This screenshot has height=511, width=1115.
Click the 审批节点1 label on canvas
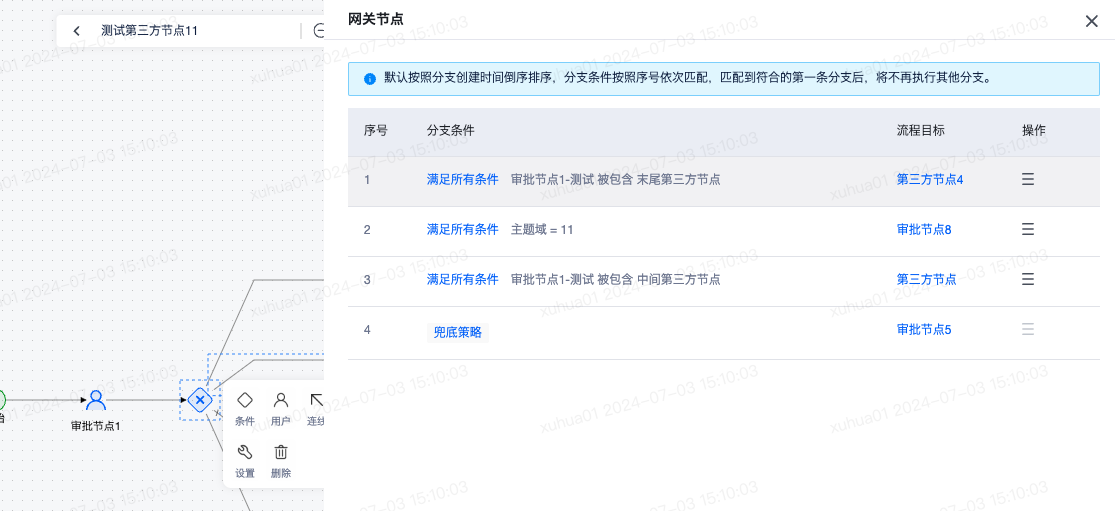(96, 426)
